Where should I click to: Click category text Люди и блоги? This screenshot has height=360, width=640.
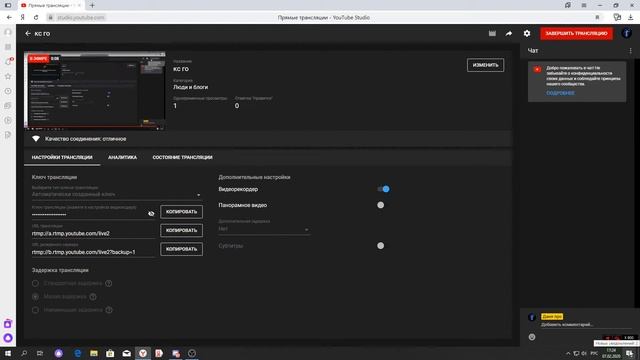point(190,87)
